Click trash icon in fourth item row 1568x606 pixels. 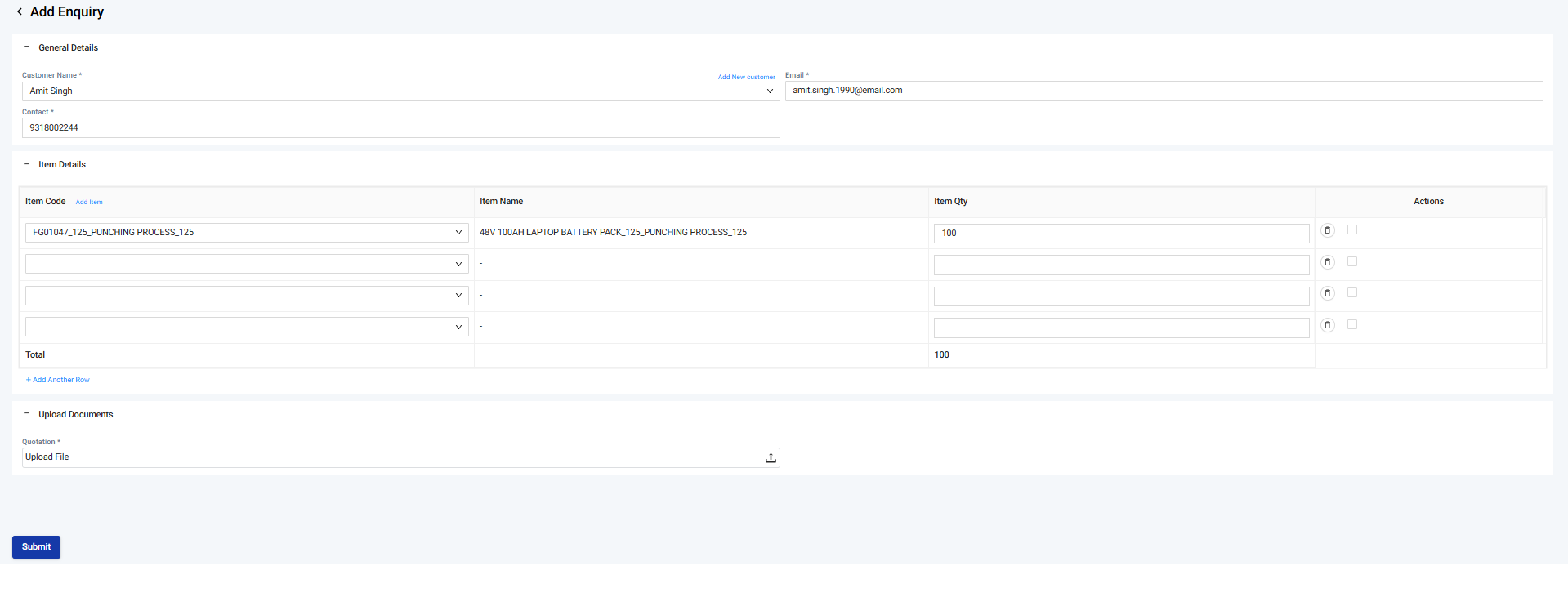(x=1327, y=325)
